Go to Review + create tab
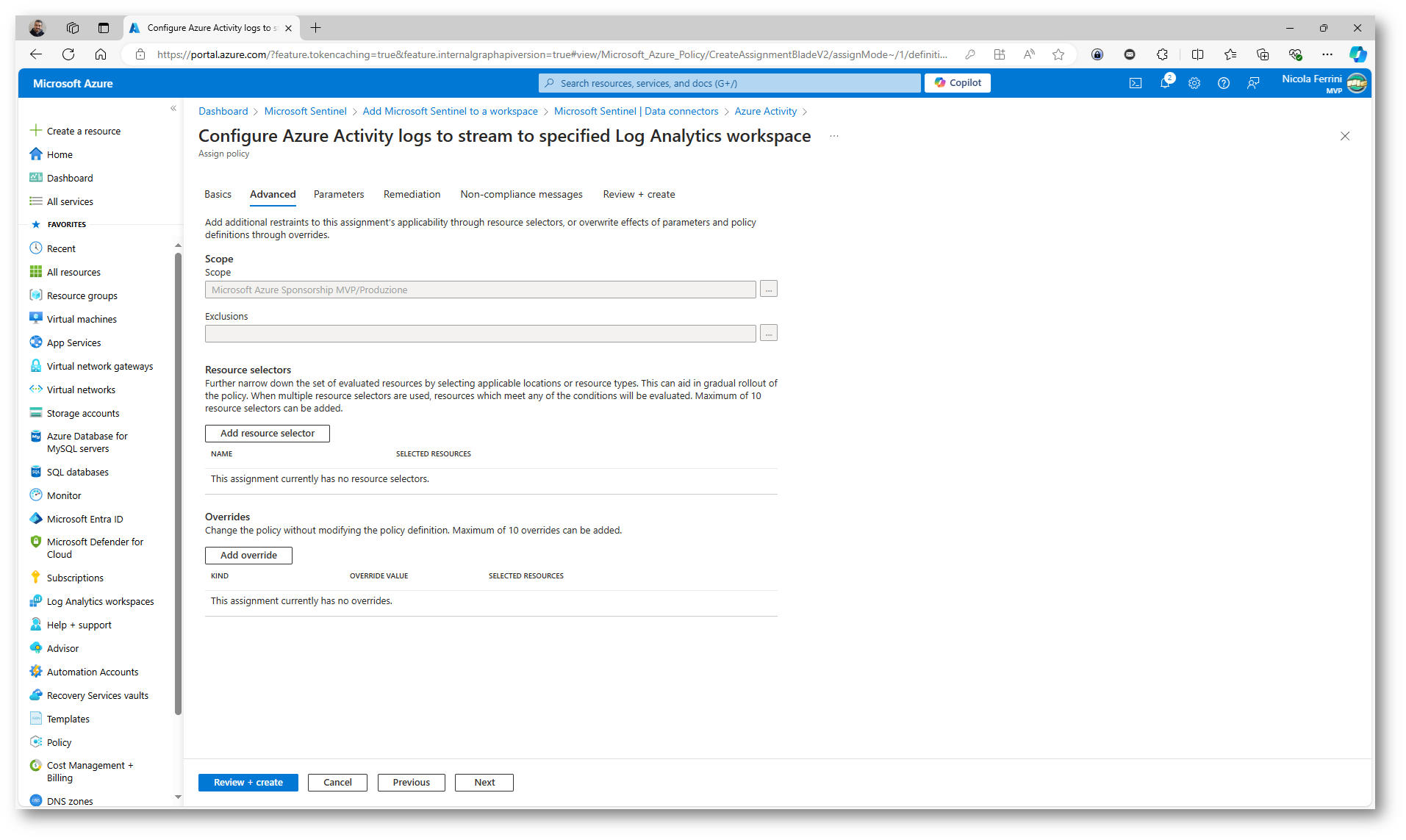 (639, 194)
